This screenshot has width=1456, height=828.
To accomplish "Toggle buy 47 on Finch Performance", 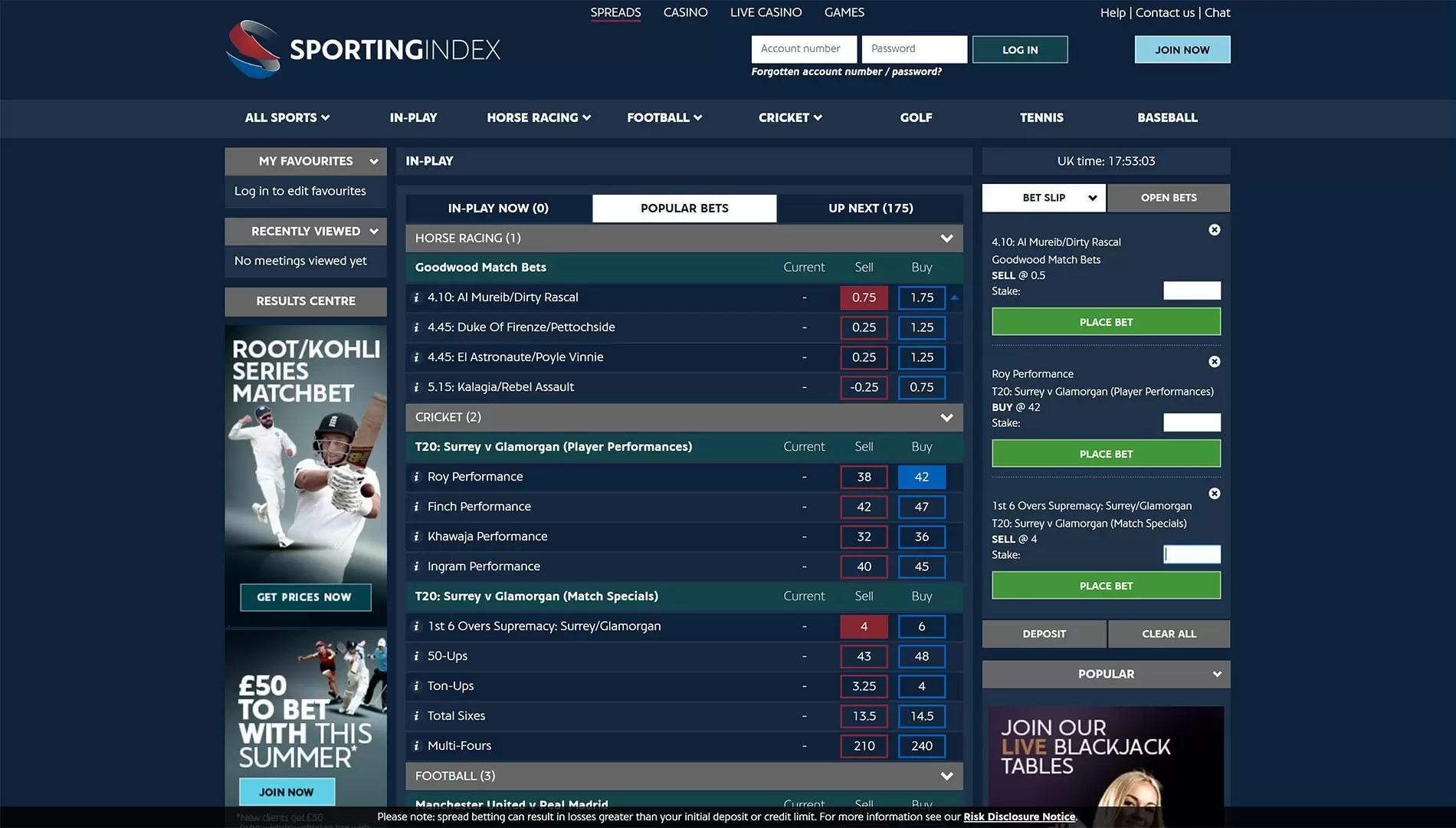I will pos(921,507).
